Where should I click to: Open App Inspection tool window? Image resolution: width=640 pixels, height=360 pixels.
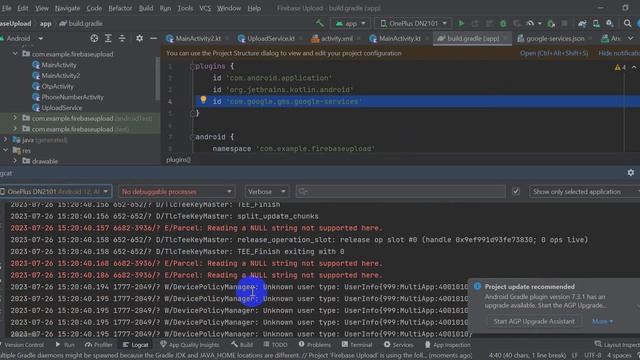(447, 345)
